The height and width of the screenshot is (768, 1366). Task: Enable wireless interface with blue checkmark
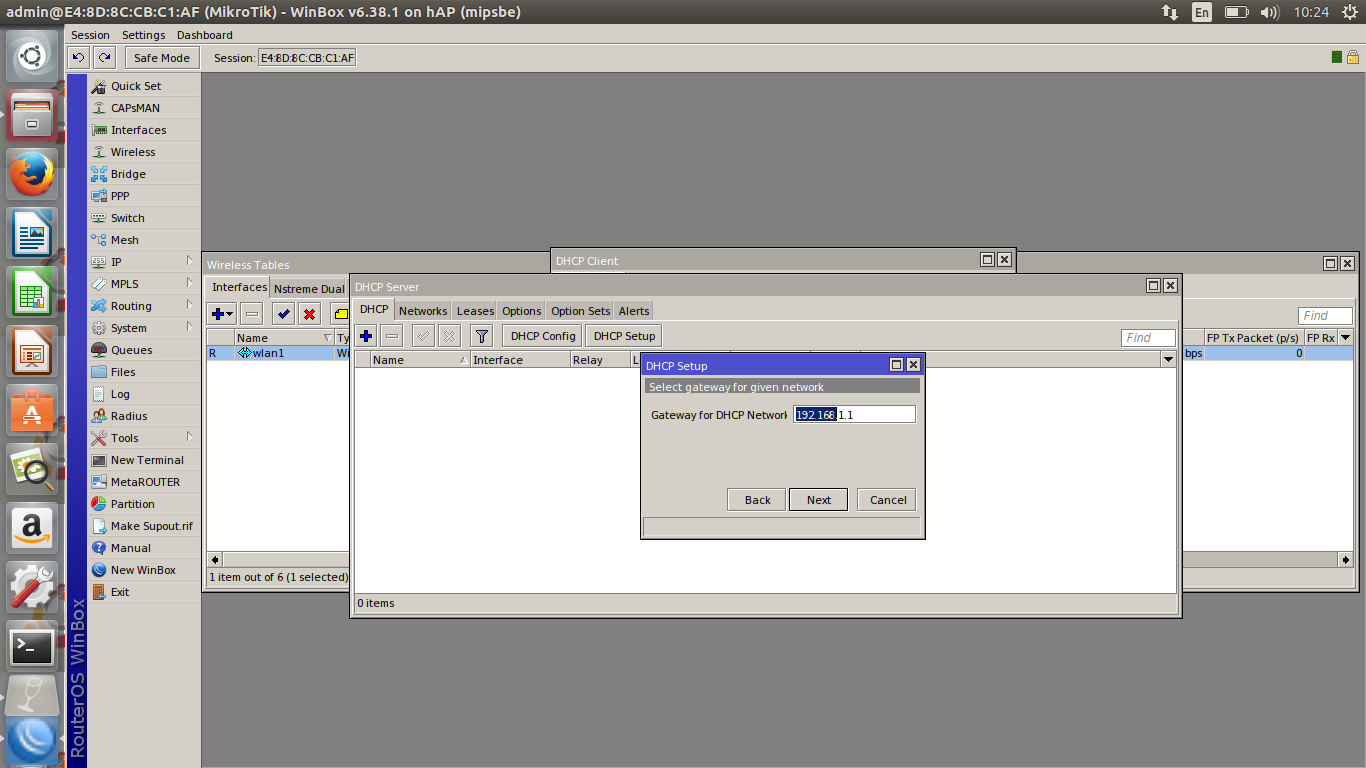(x=284, y=314)
